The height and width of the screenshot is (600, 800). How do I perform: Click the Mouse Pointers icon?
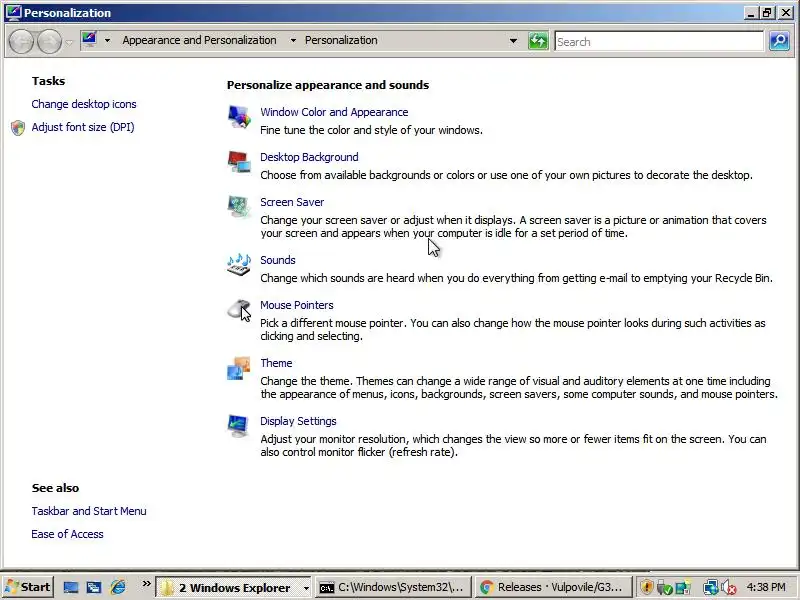click(x=239, y=310)
